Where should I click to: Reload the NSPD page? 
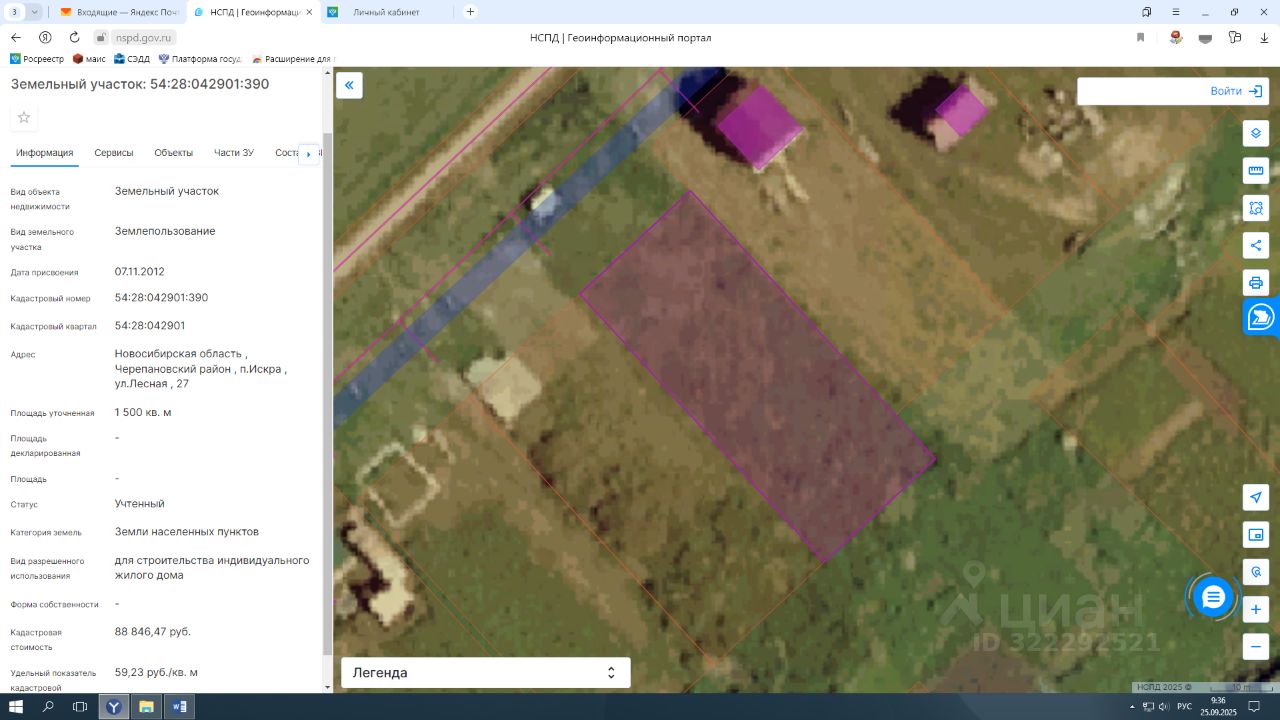74,37
